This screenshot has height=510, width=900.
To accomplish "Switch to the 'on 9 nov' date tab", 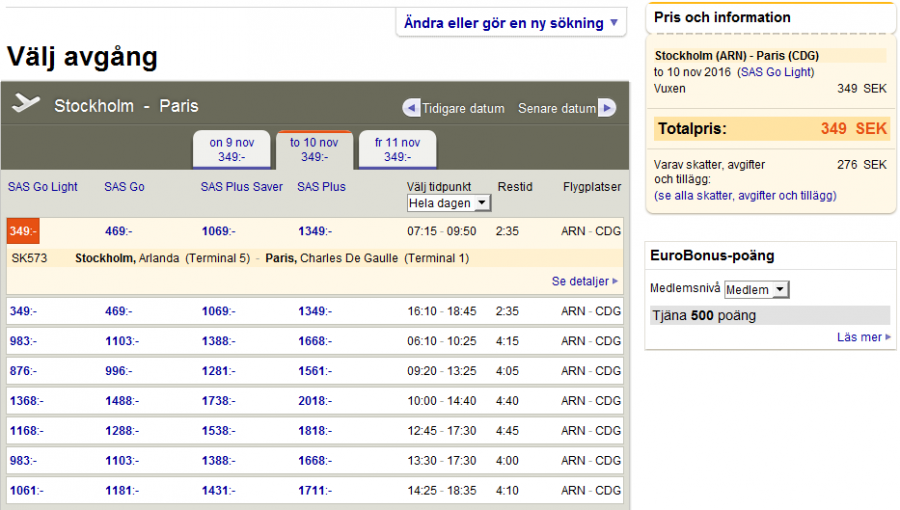I will click(231, 150).
